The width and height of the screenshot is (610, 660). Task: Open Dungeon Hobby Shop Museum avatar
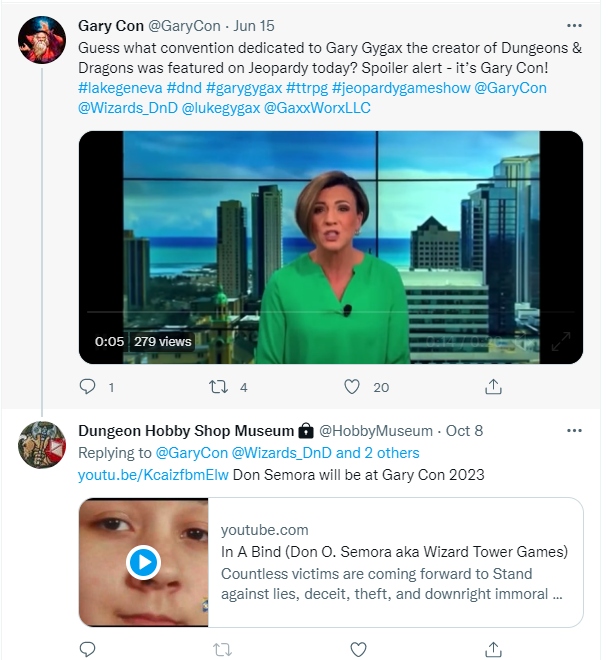(42, 445)
